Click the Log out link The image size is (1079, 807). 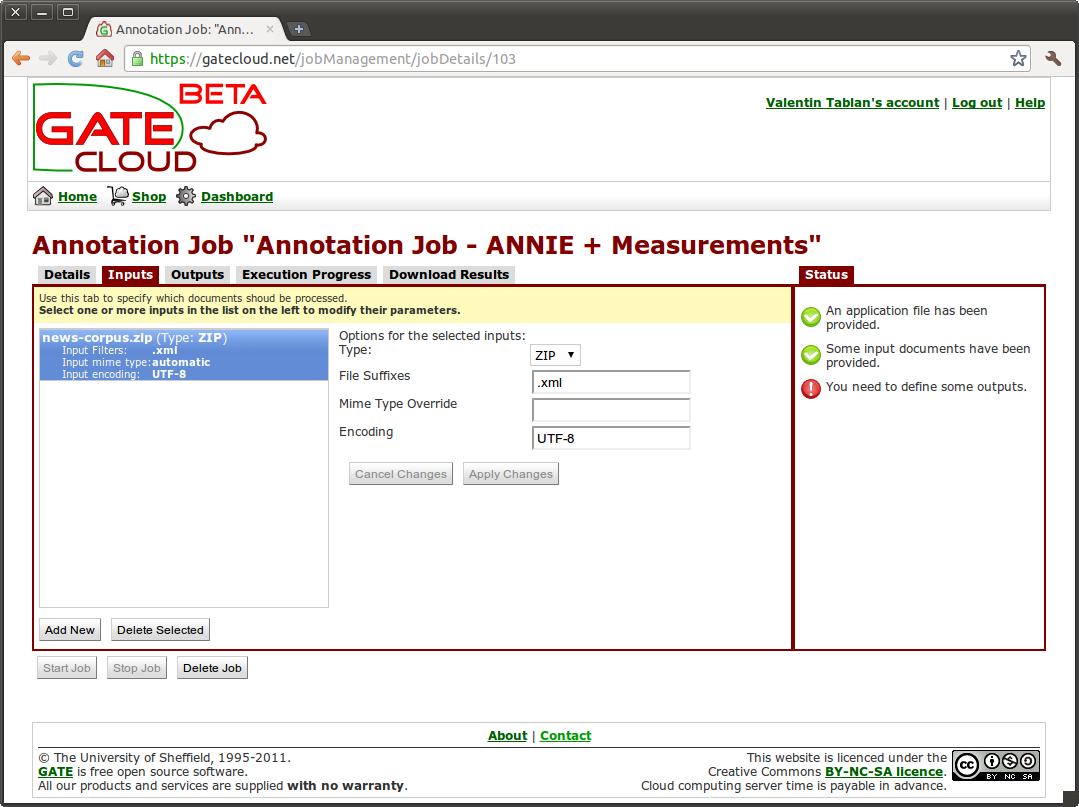pos(976,103)
